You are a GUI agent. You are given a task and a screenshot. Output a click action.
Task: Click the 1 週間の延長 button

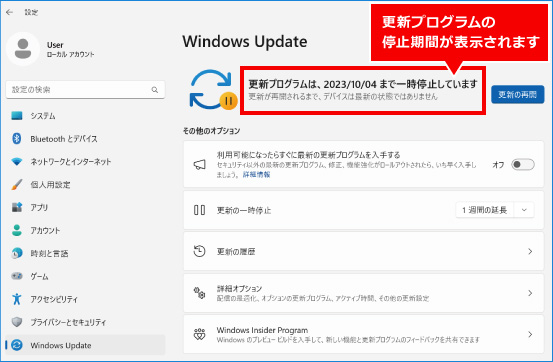tap(485, 210)
